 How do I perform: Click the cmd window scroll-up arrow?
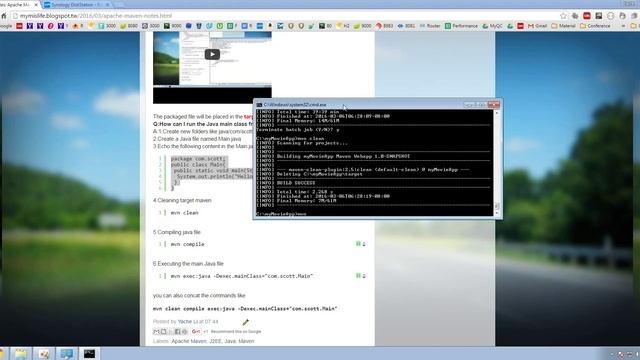click(x=497, y=112)
